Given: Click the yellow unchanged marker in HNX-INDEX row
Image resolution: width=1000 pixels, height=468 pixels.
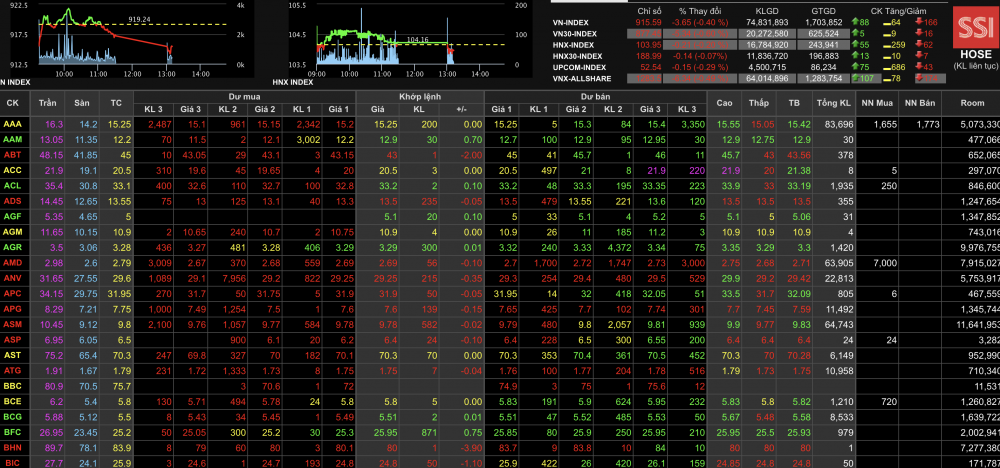Looking at the screenshot, I should tap(882, 45).
